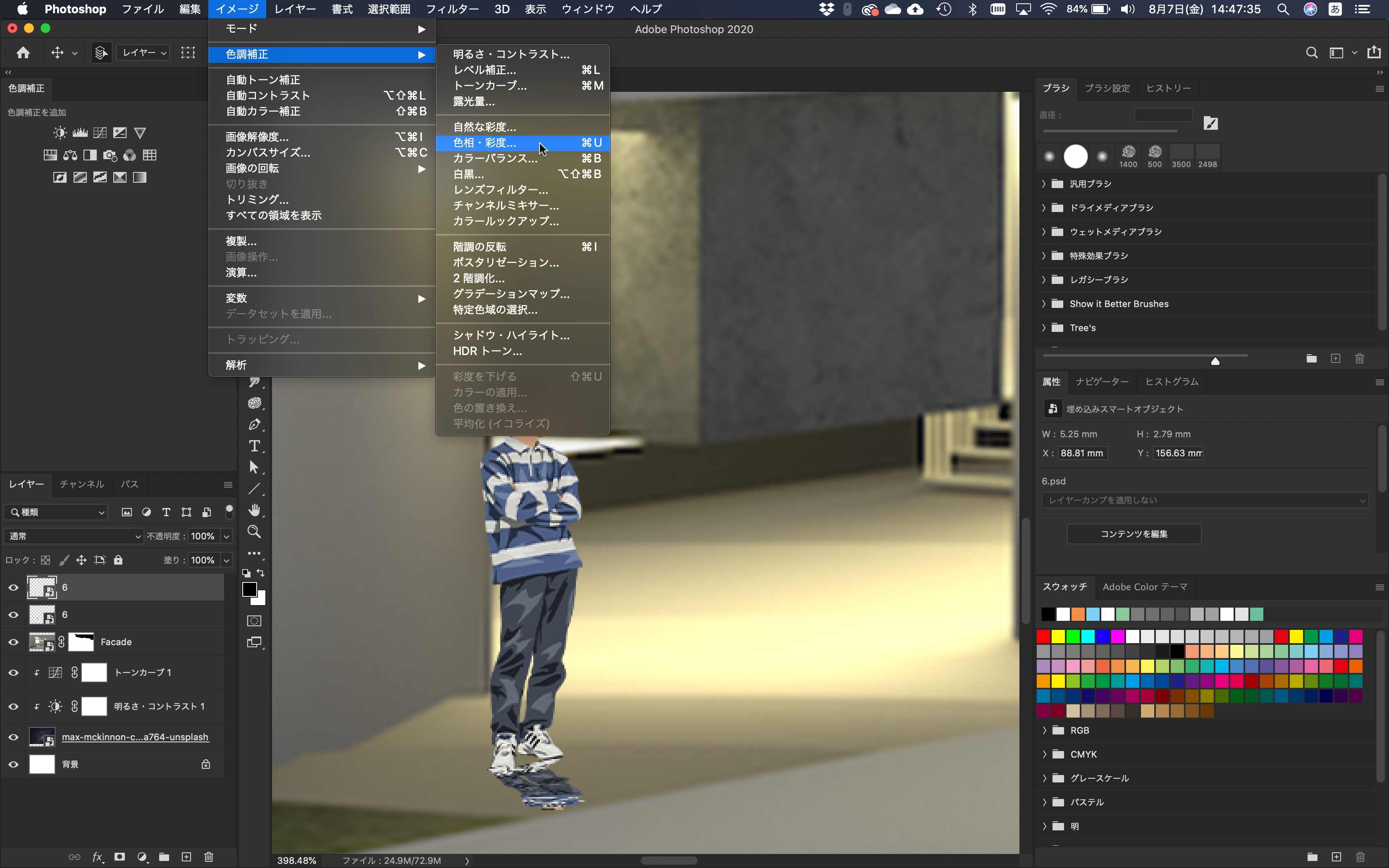This screenshot has height=868, width=1389.
Task: Add Brightness/Contrast adjustment sun icon in 色調補正 panel
Action: [x=60, y=133]
